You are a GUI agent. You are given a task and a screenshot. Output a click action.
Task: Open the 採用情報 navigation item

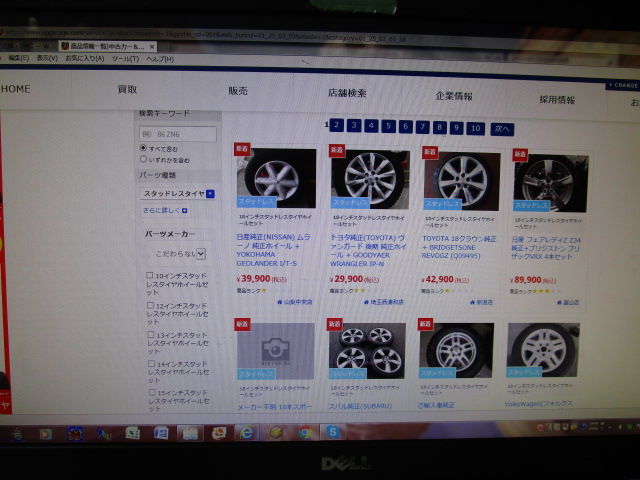(x=557, y=100)
